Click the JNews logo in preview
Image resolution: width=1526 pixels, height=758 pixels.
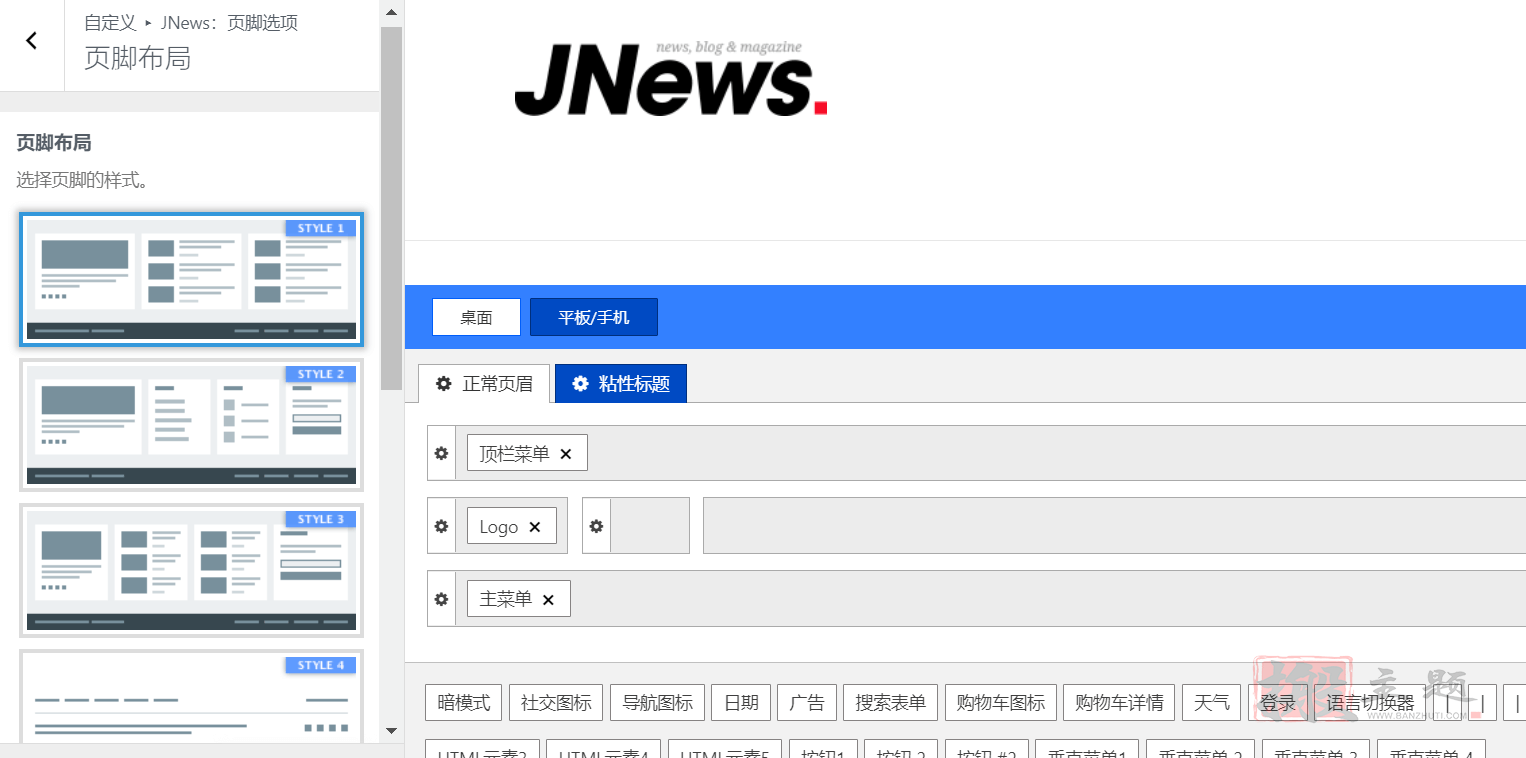tap(671, 78)
